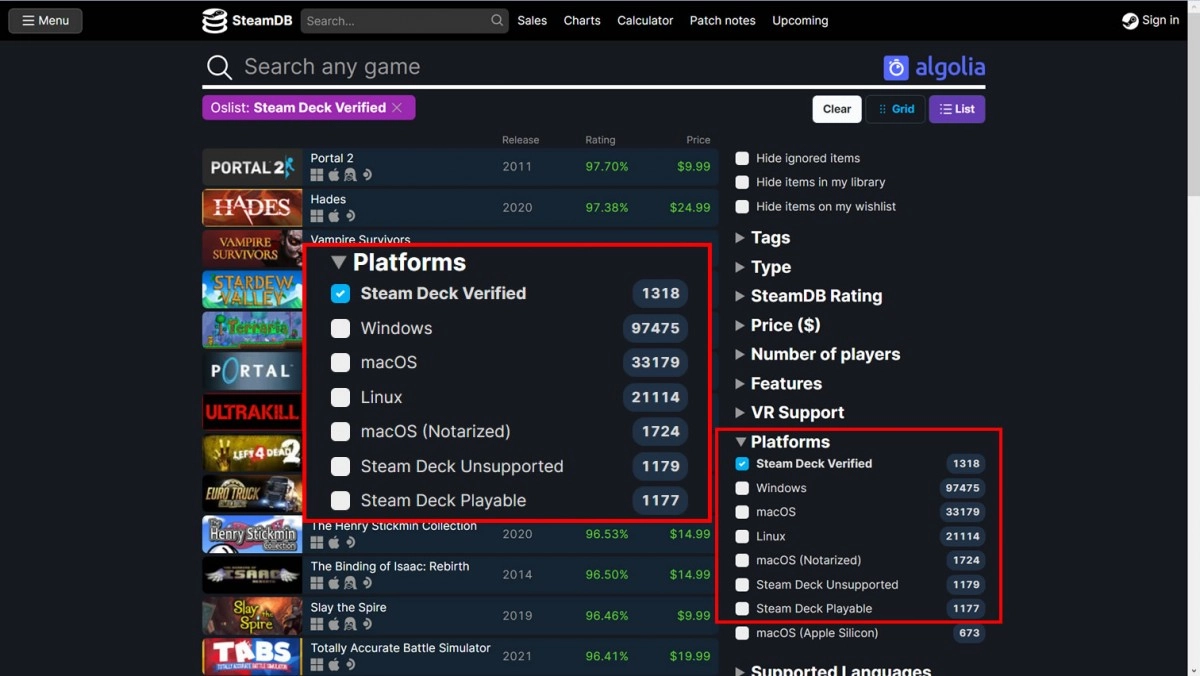Click the Apple icon under Hades
The width and height of the screenshot is (1200, 676).
tap(334, 216)
